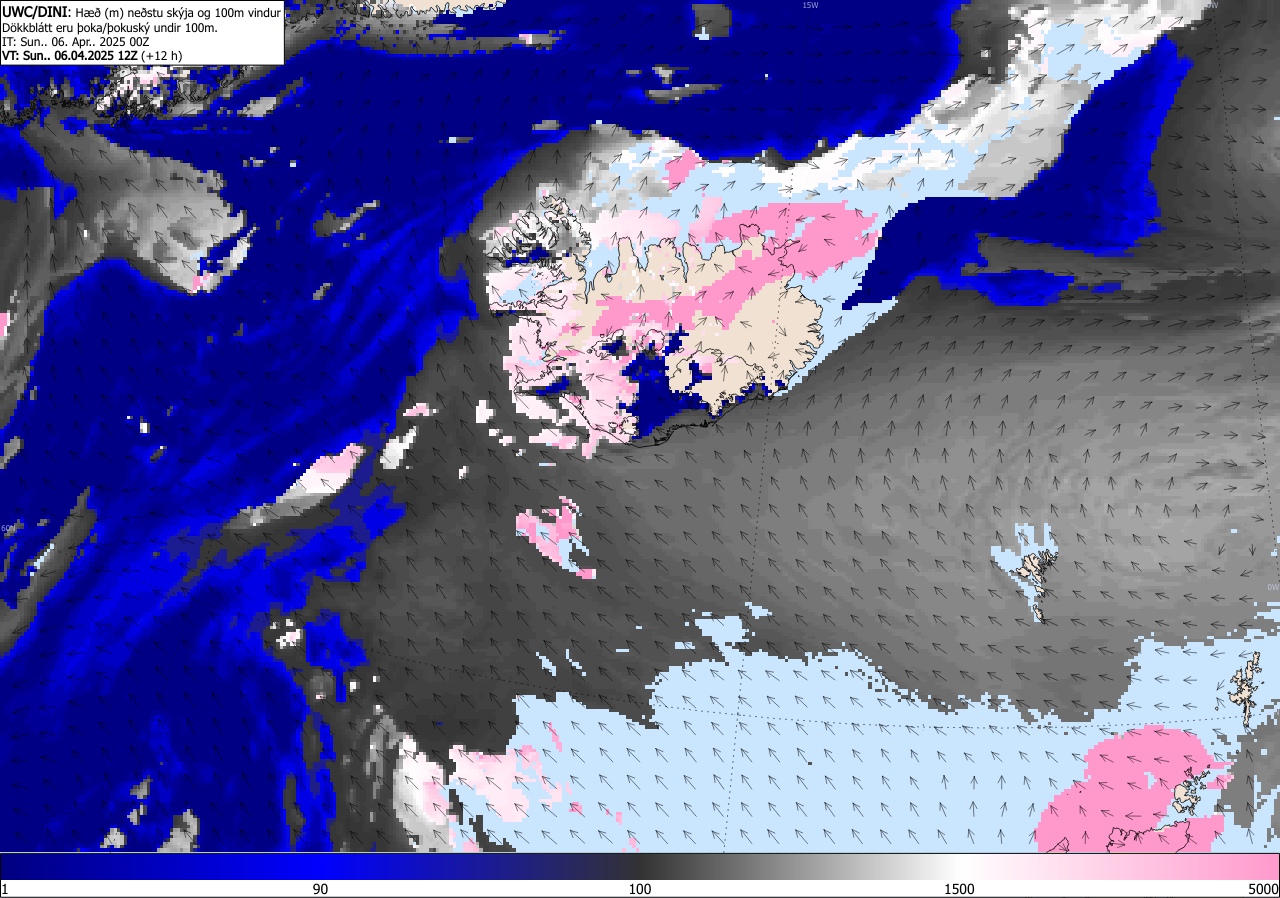Click the "15W" longitude label on map
The width and height of the screenshot is (1280, 898).
[809, 5]
